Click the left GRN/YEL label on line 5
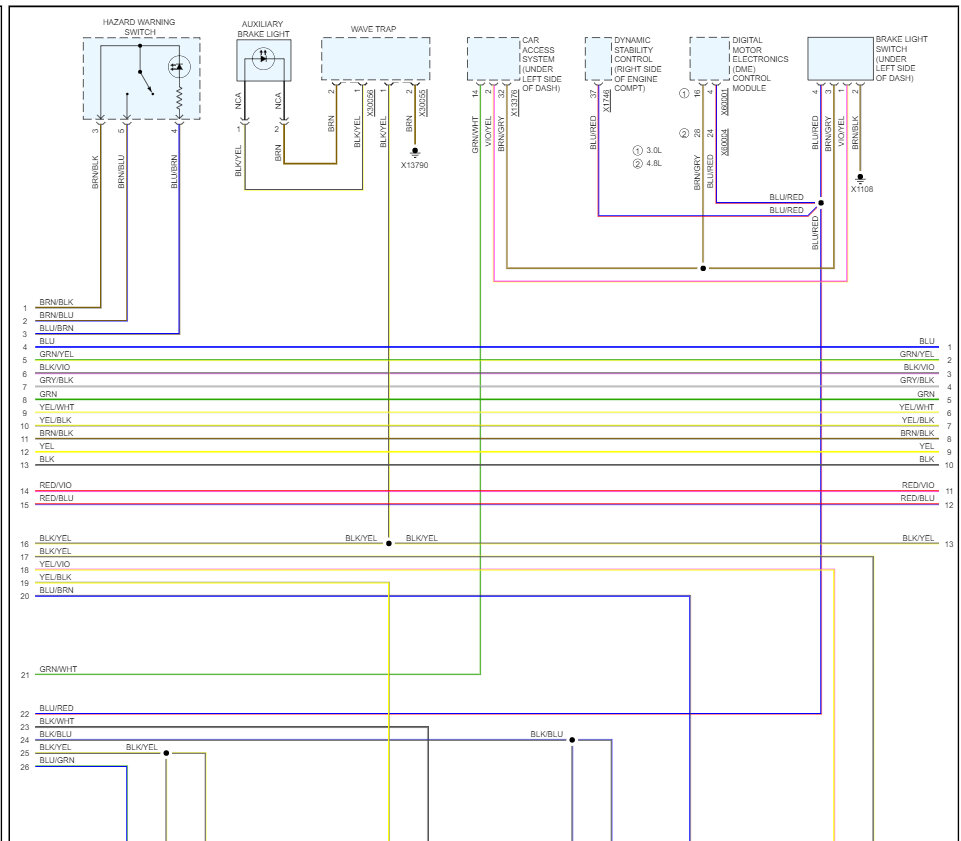 (56, 354)
